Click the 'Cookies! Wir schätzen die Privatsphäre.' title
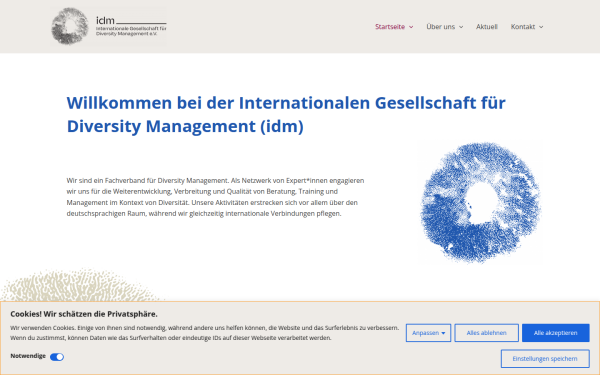 tap(84, 314)
